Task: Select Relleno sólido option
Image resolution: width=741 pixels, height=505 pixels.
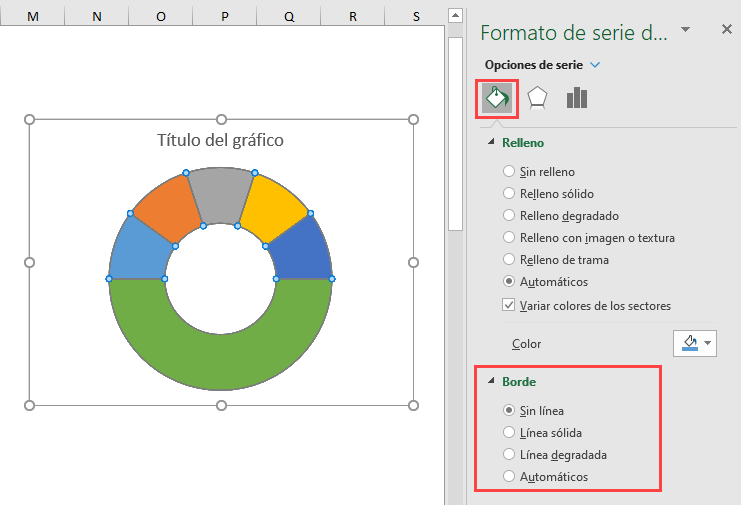Action: 548,193
